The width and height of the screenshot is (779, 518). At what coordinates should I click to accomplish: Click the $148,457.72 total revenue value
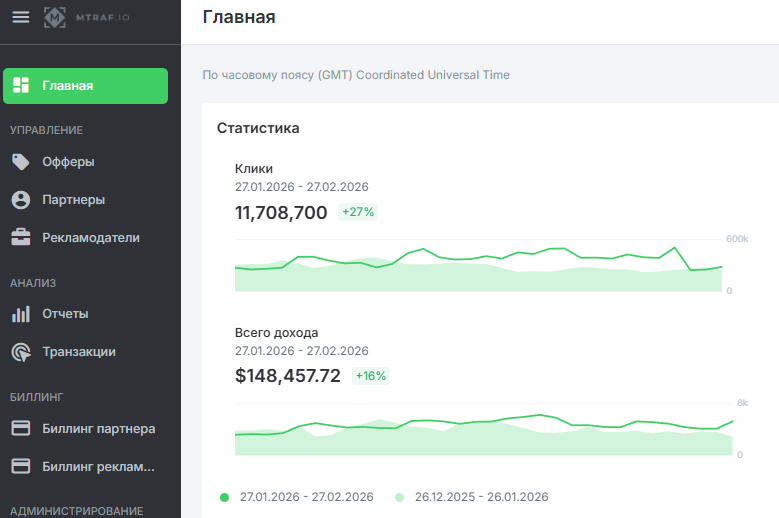coord(288,376)
